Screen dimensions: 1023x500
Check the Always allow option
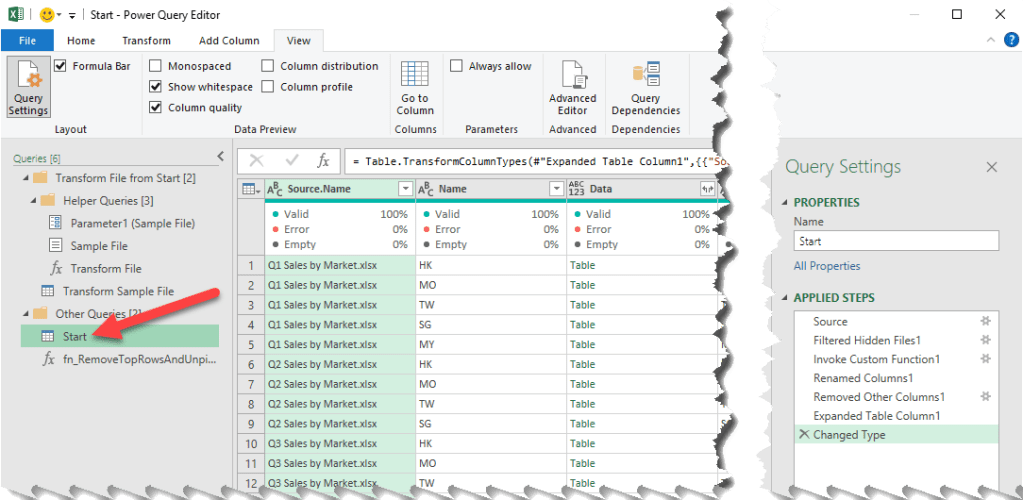click(457, 66)
